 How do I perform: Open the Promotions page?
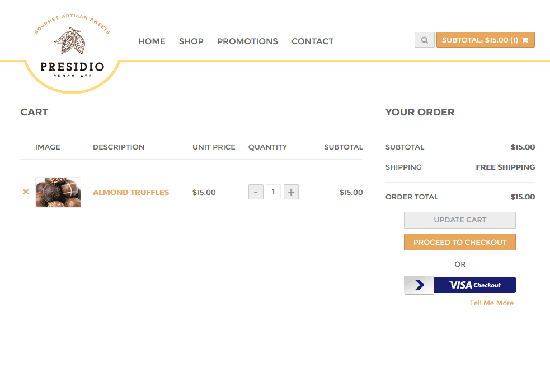248,41
